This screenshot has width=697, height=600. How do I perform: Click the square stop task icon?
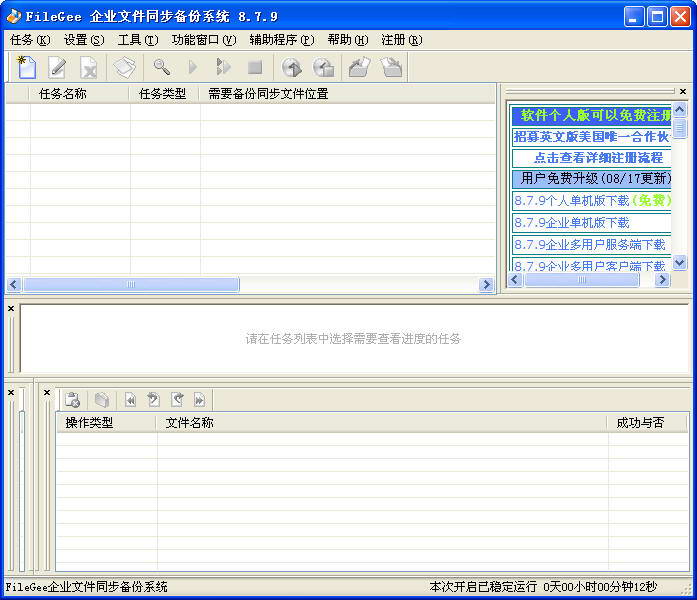(255, 68)
